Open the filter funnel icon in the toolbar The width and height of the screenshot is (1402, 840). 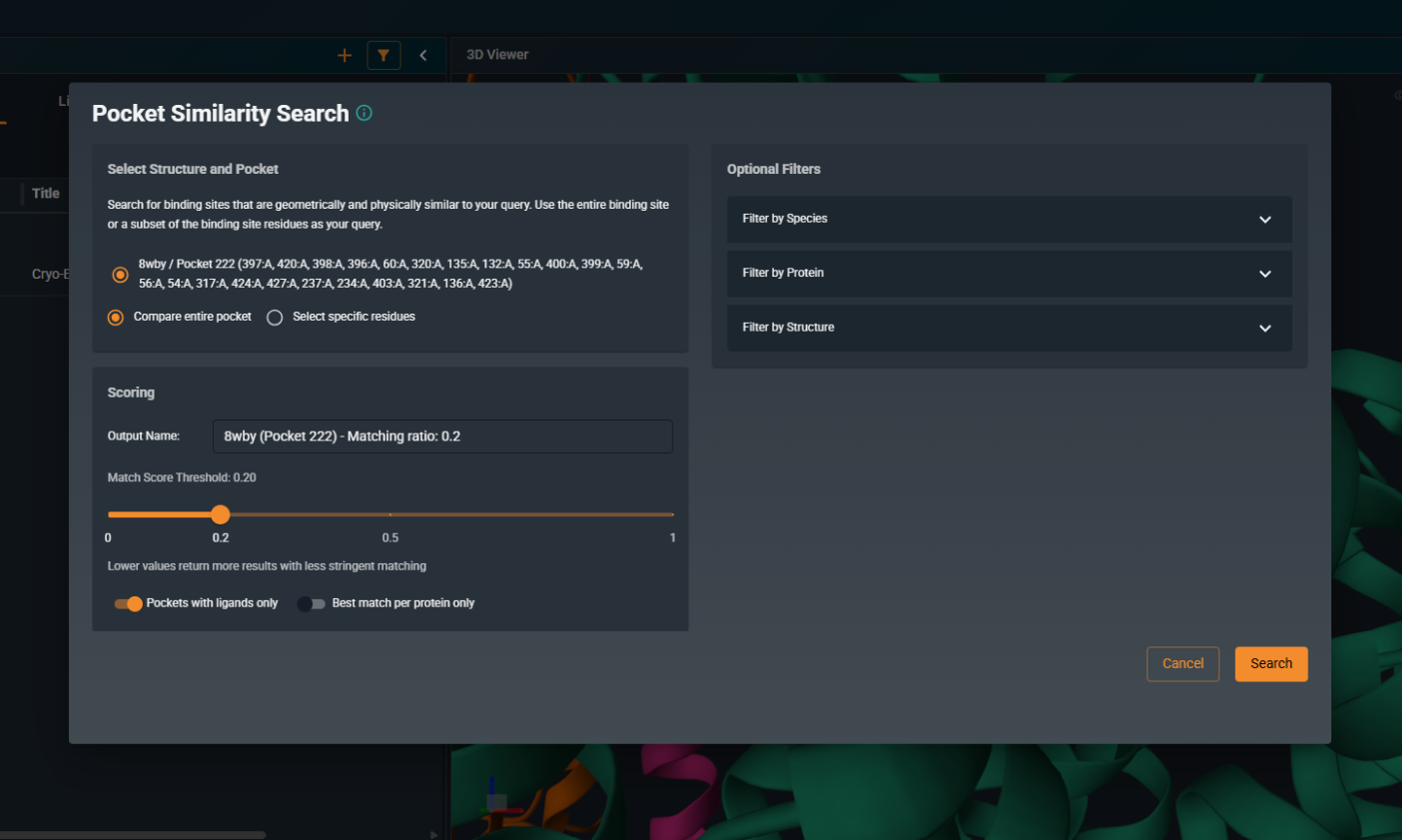point(384,55)
